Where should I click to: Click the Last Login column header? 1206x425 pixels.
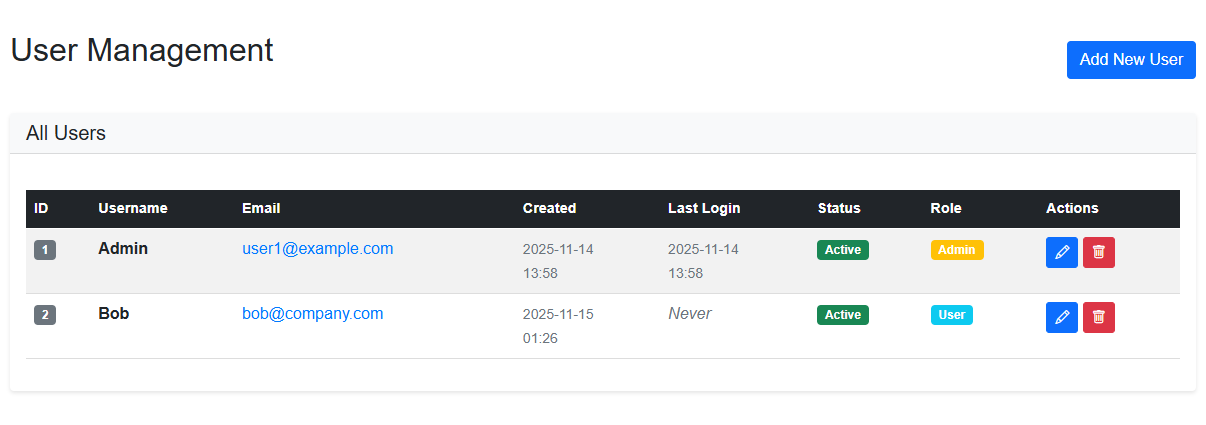704,209
